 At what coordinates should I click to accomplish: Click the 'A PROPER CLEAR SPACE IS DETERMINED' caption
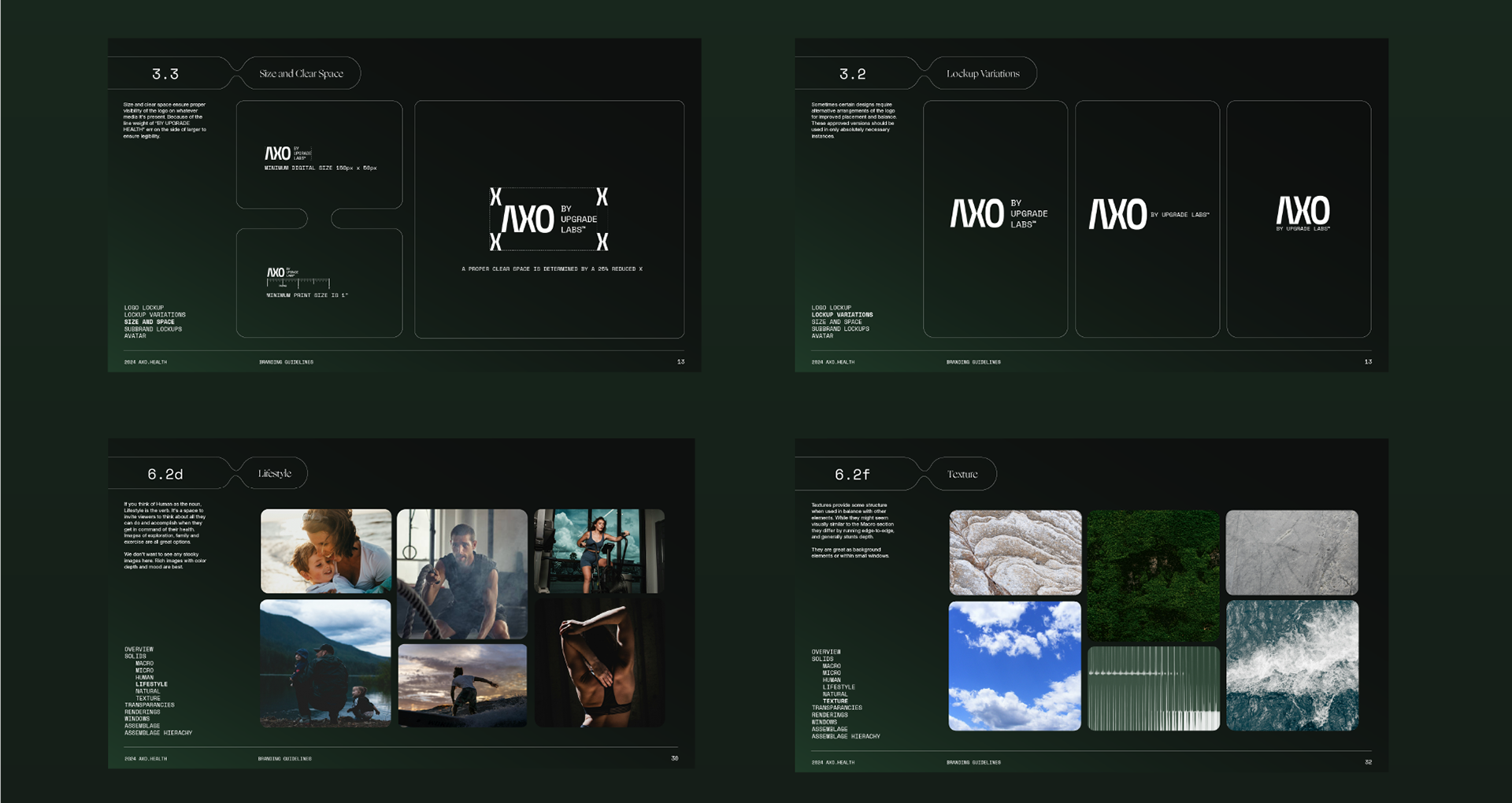click(552, 269)
